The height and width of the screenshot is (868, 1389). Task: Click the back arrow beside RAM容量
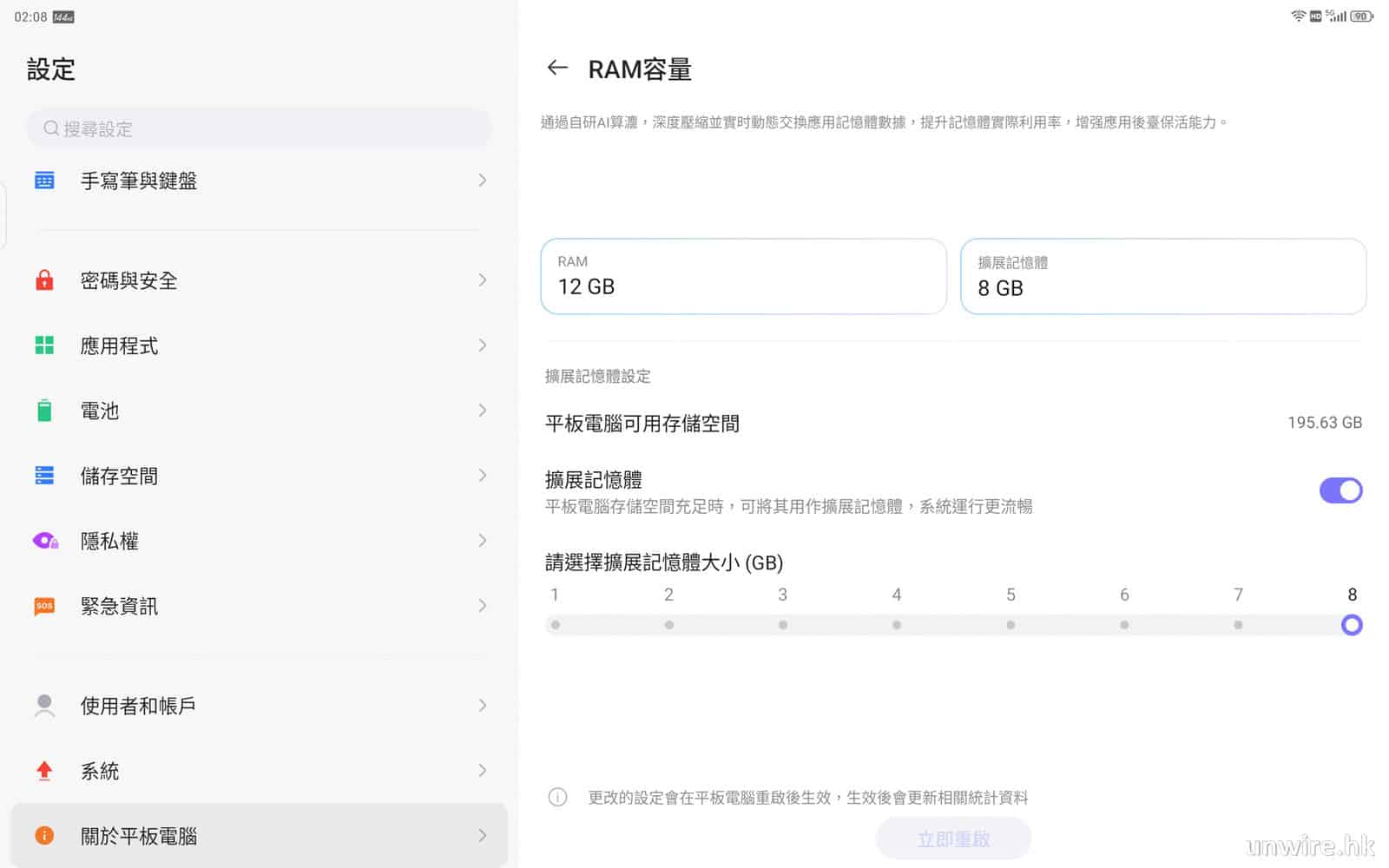(557, 68)
